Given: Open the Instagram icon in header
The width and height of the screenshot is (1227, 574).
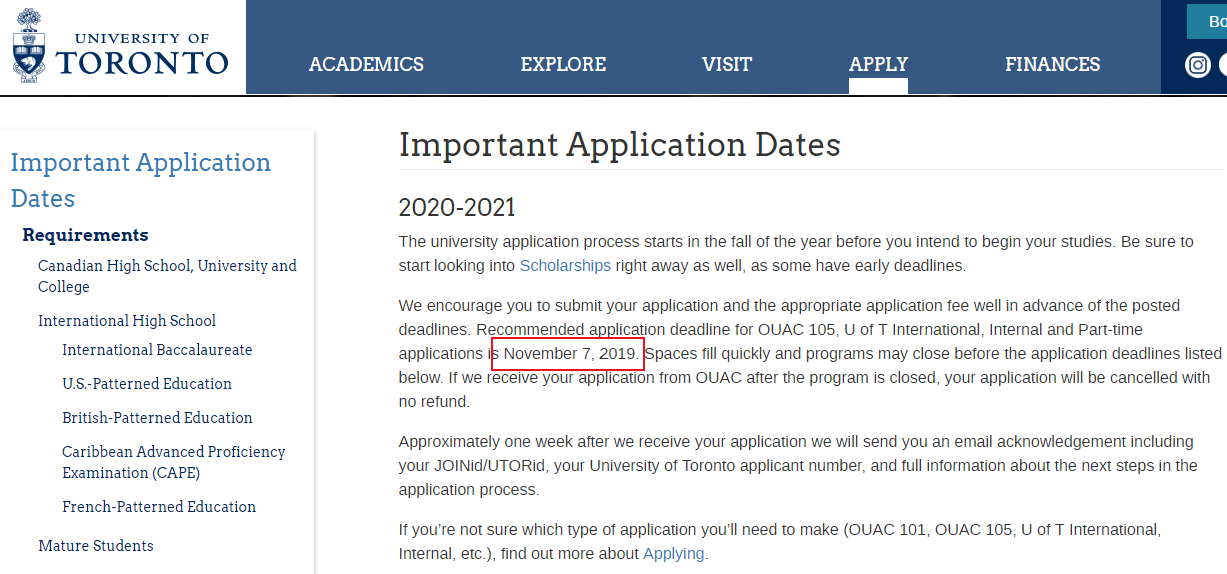Looking at the screenshot, I should [1197, 65].
